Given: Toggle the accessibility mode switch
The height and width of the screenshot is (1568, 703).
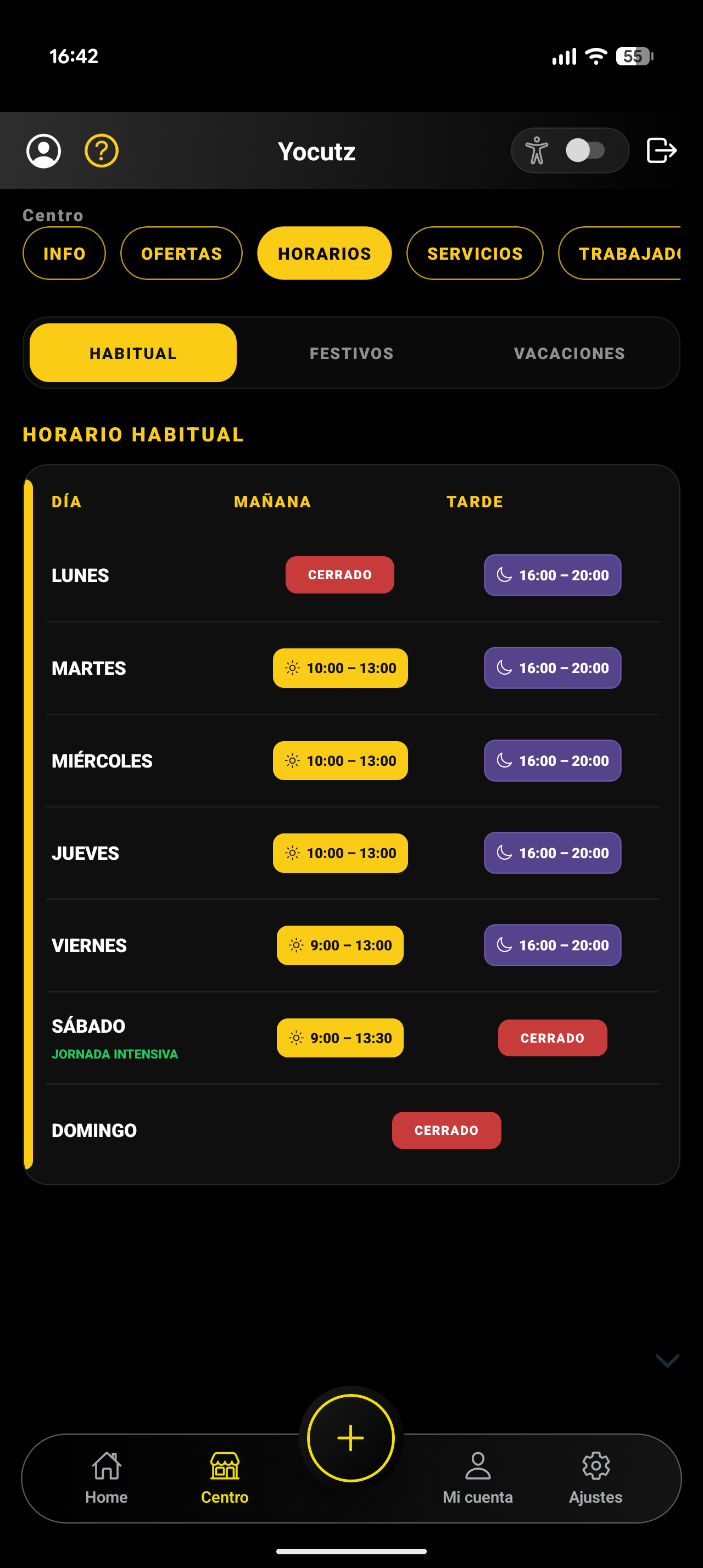Looking at the screenshot, I should (x=585, y=150).
